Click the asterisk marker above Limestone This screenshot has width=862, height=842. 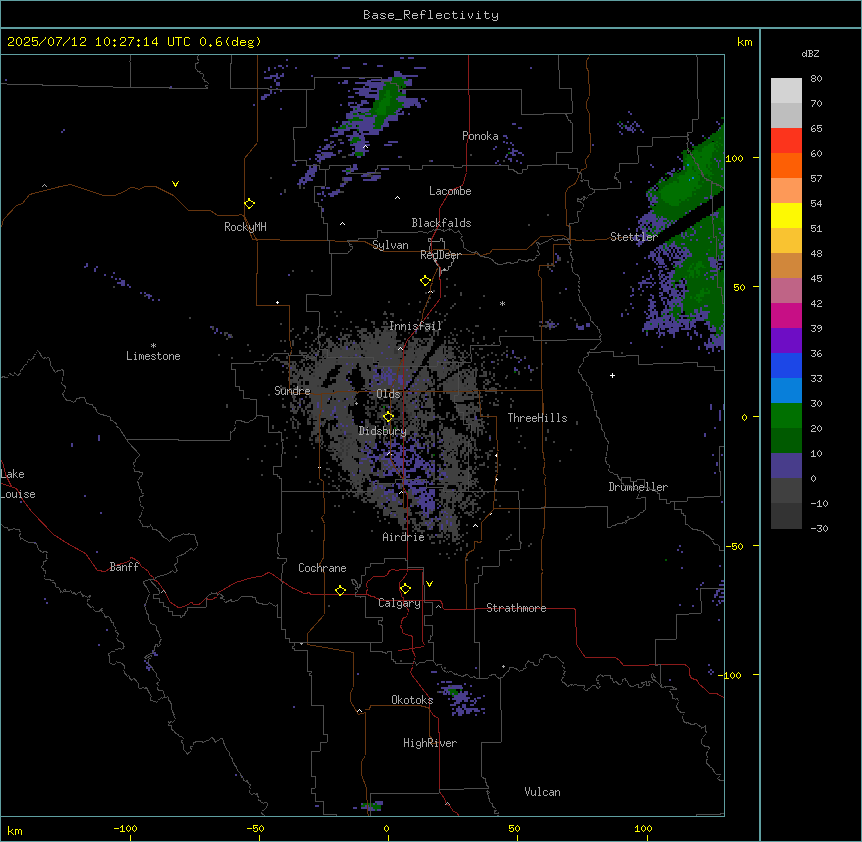click(x=153, y=346)
